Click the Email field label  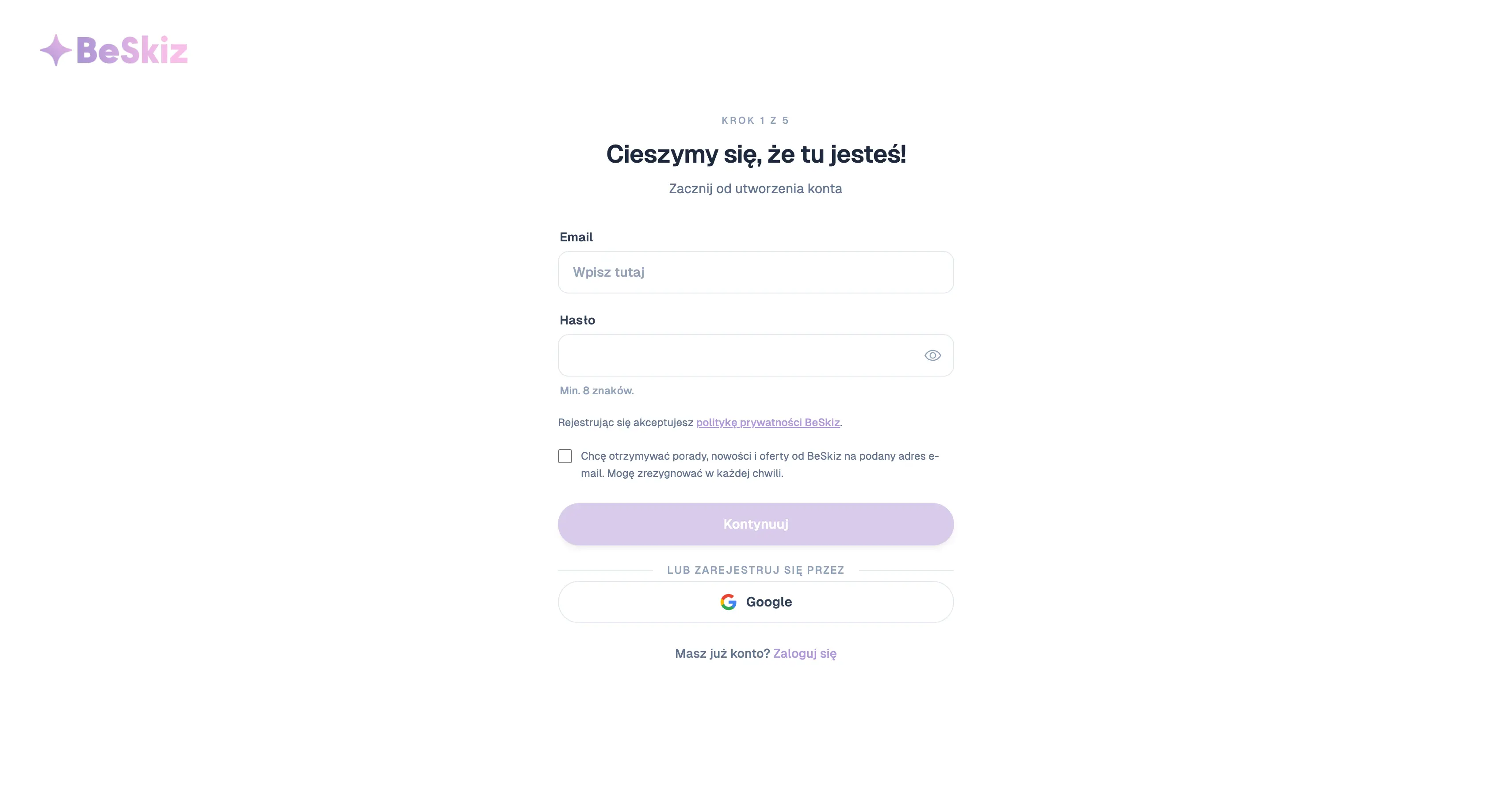(576, 237)
